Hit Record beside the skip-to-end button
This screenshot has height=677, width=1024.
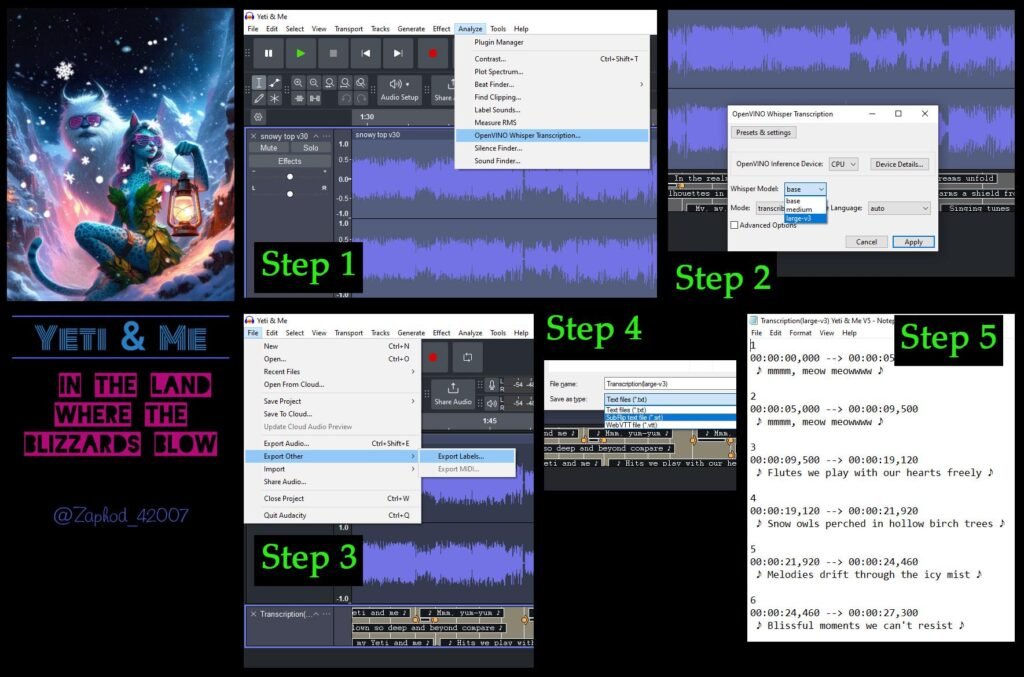point(432,54)
